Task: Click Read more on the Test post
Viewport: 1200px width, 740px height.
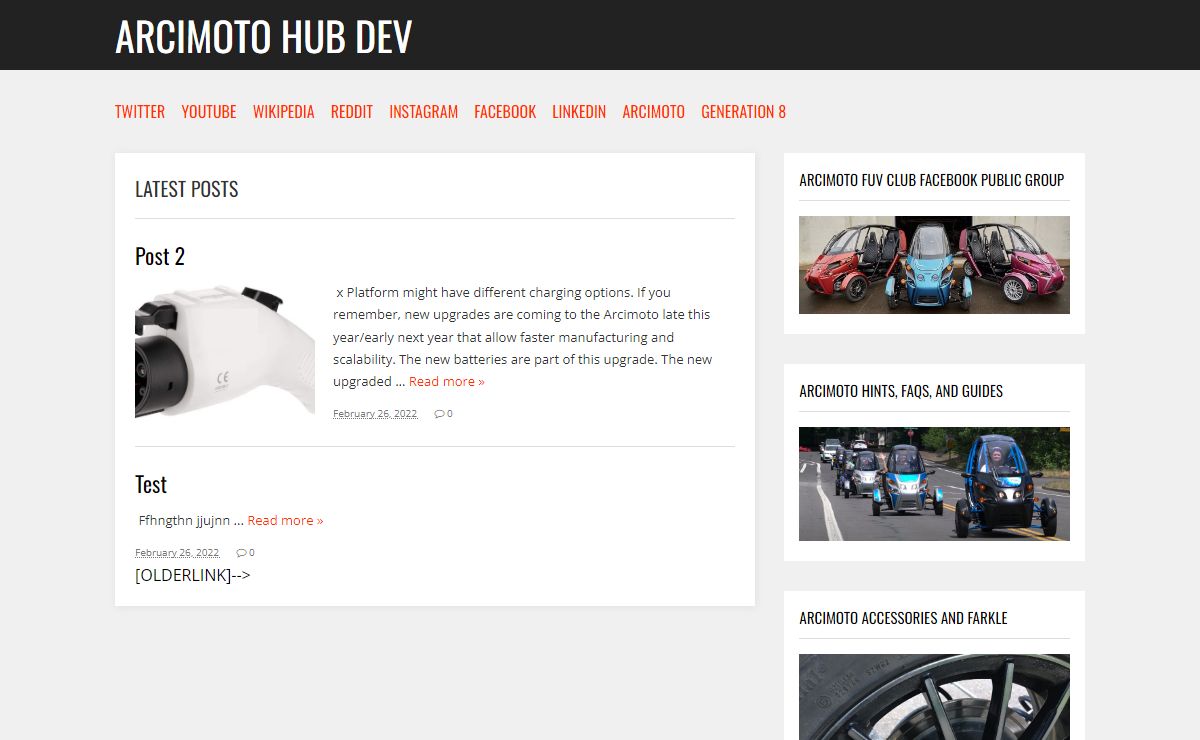Action: tap(285, 521)
